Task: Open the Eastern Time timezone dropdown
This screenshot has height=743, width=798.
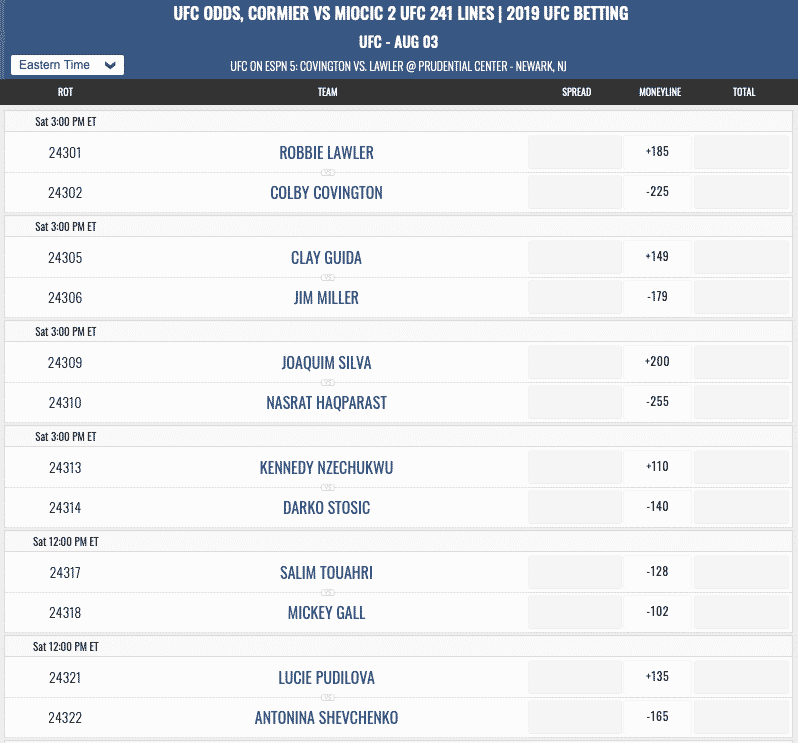Action: 67,65
